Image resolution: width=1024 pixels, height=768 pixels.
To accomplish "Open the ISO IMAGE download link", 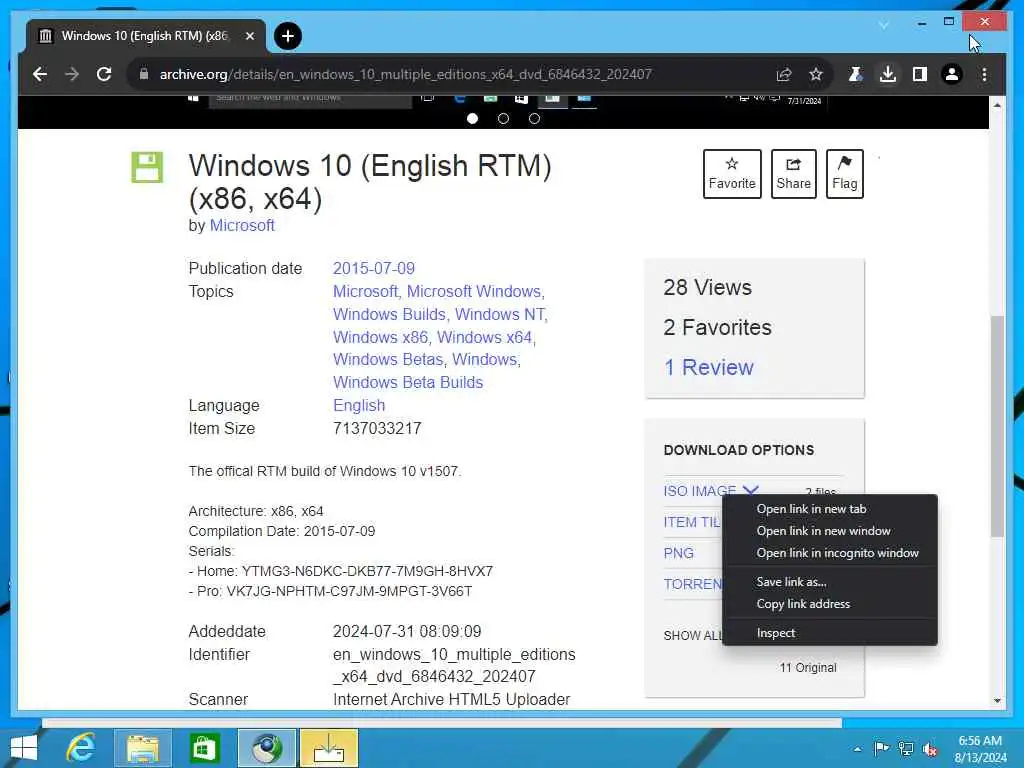I will click(699, 490).
